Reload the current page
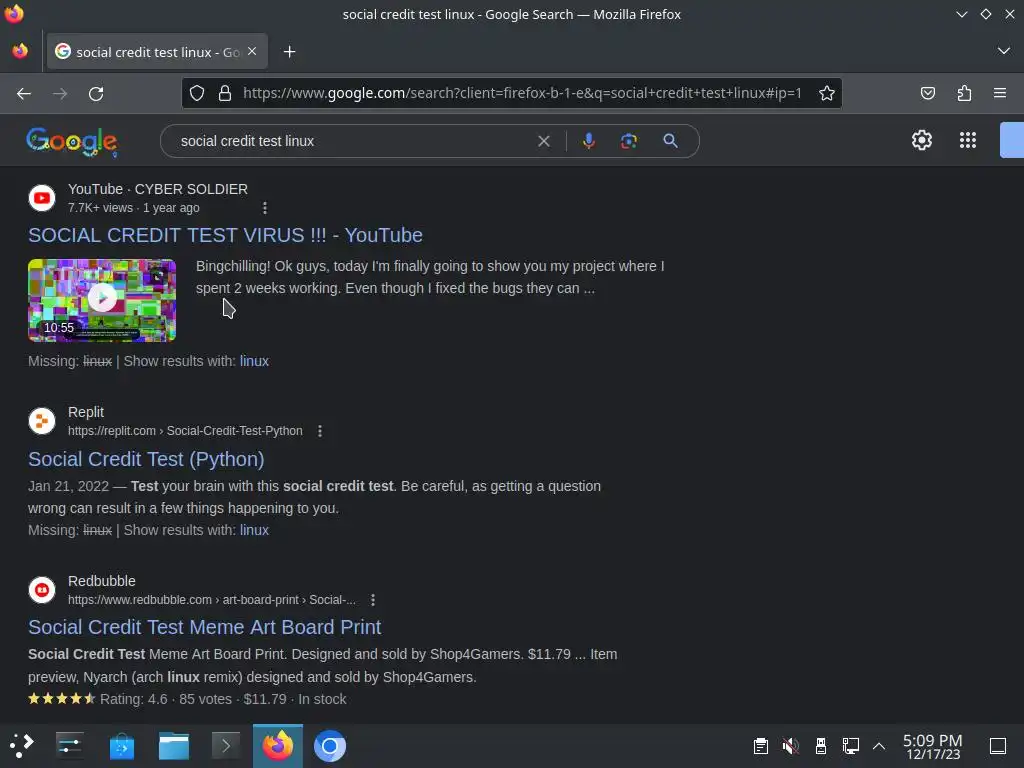Image resolution: width=1024 pixels, height=768 pixels. [96, 93]
